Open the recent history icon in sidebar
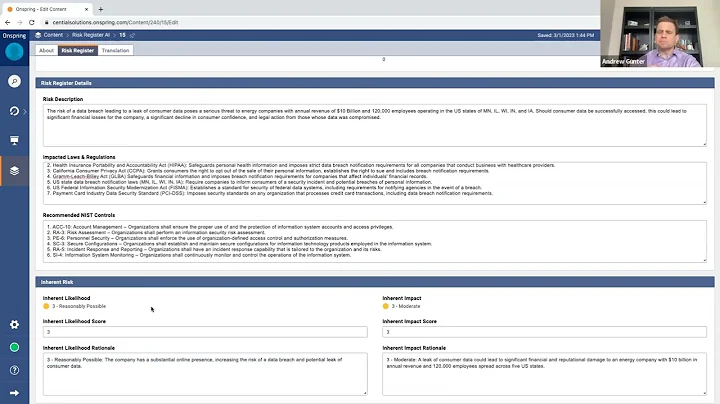This screenshot has height=404, width=720. pyautogui.click(x=14, y=111)
